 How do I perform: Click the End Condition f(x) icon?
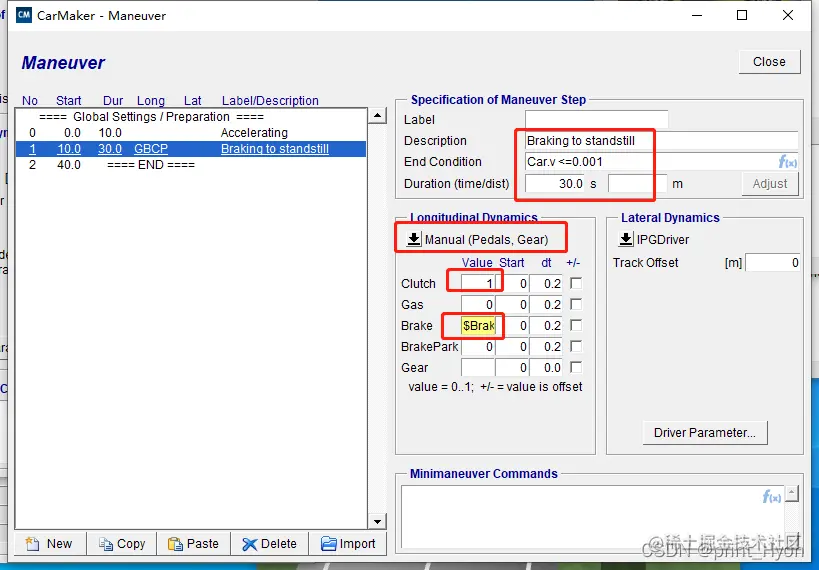coord(787,162)
